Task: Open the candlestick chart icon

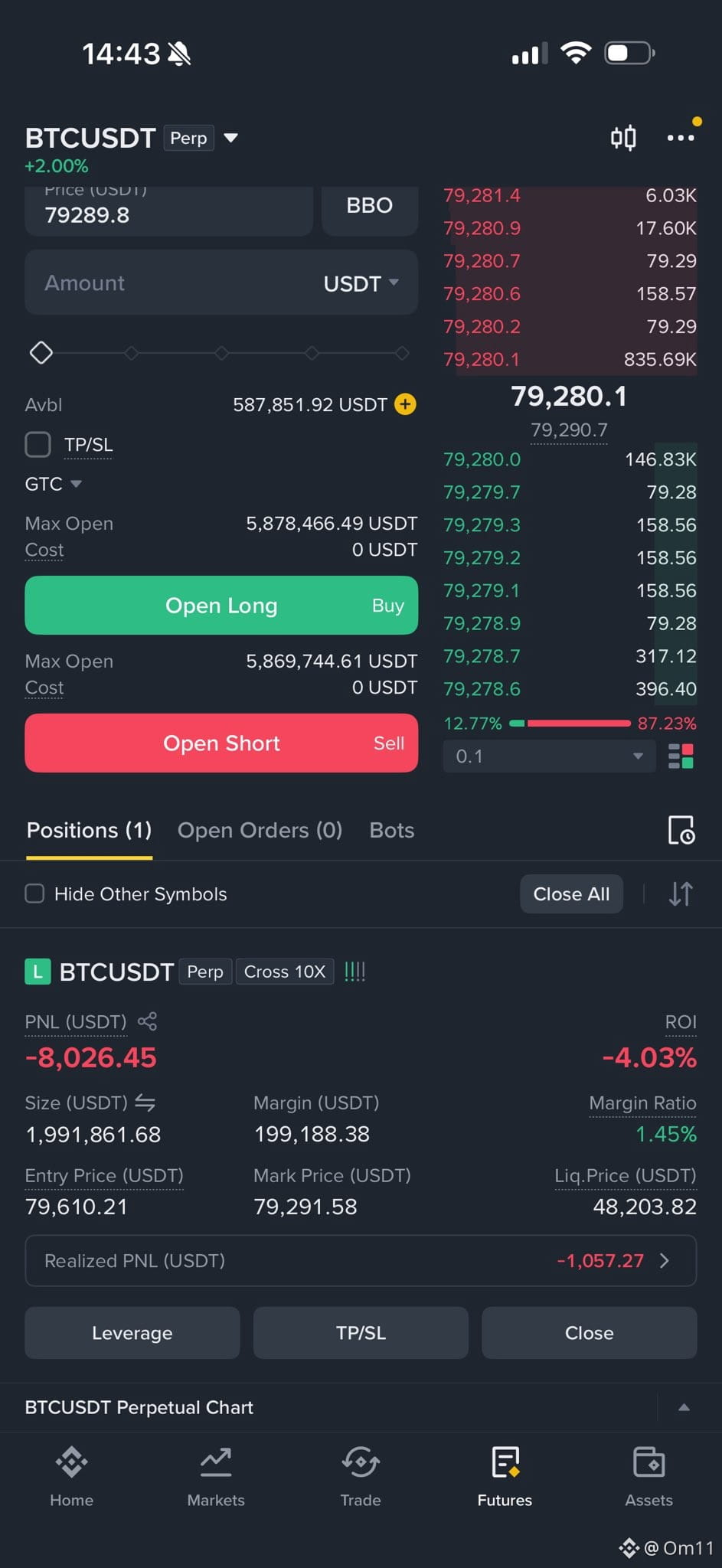Action: [x=623, y=138]
